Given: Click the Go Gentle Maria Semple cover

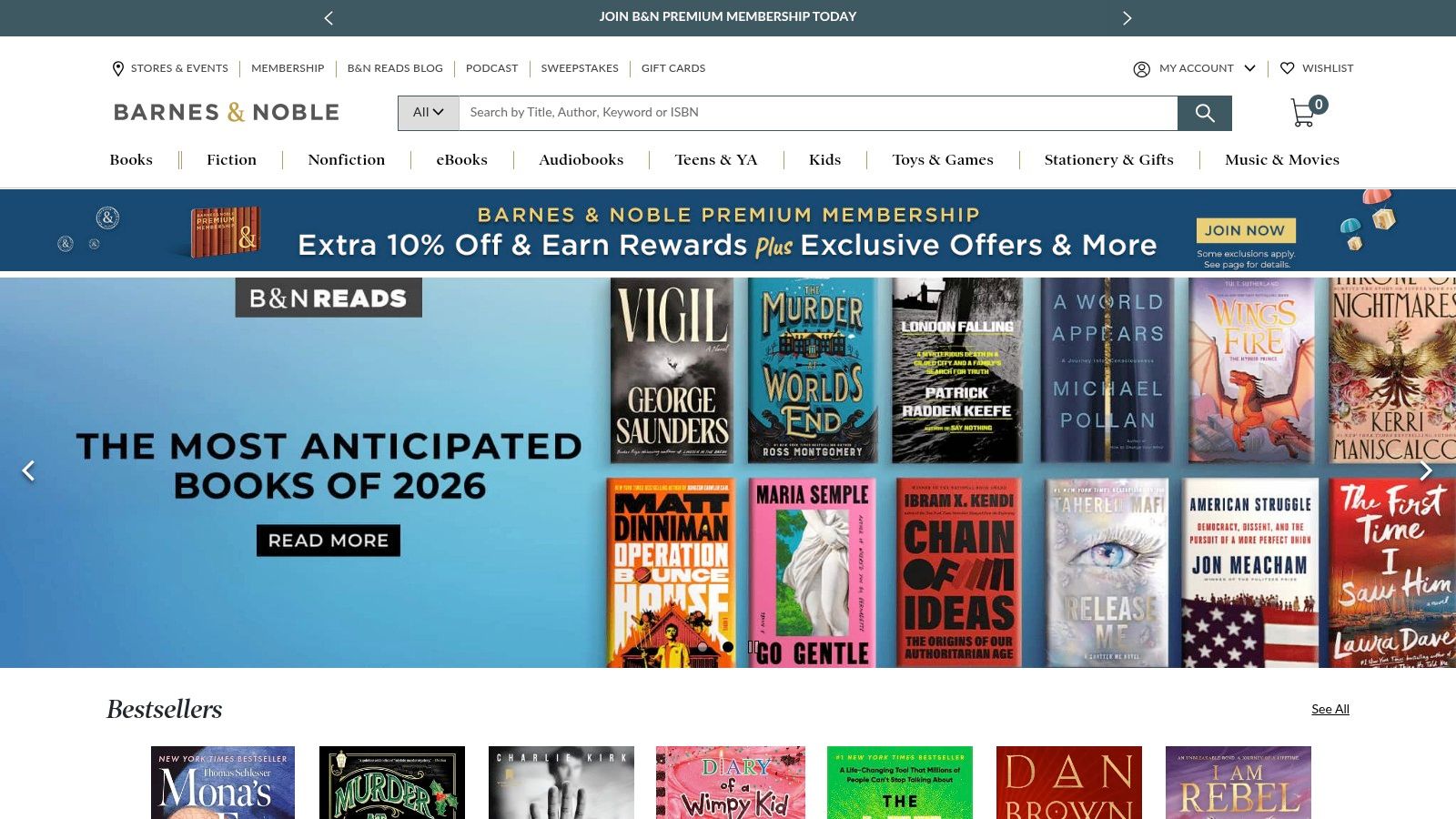Looking at the screenshot, I should pos(813,573).
